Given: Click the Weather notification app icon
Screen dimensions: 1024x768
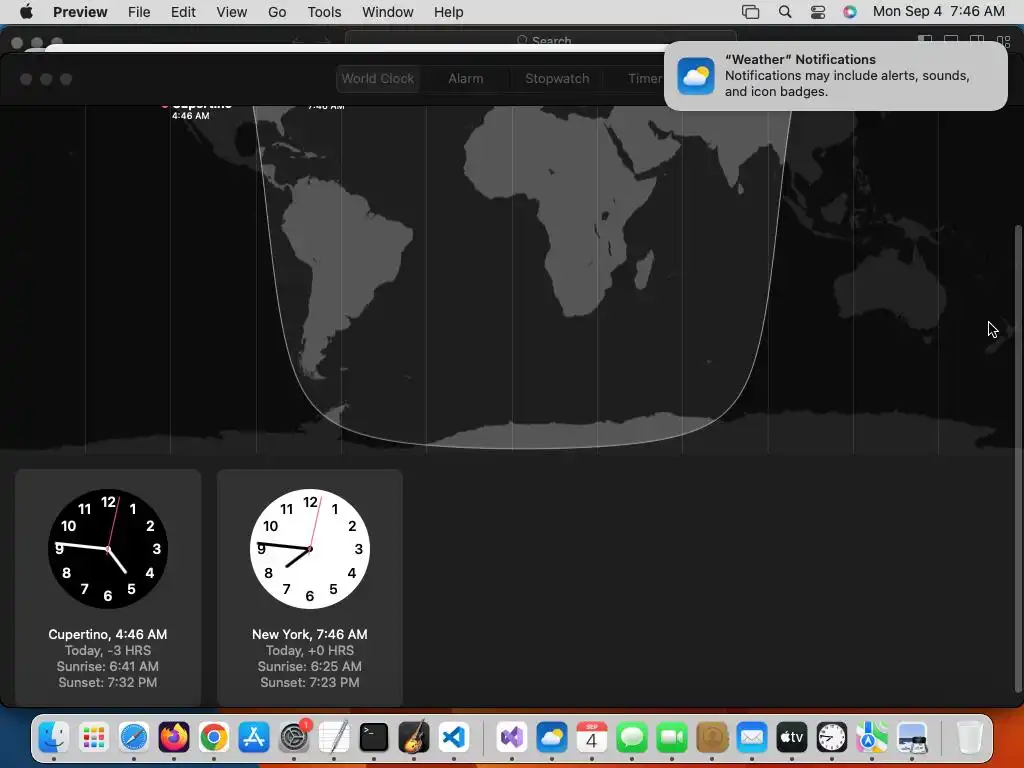Looking at the screenshot, I should pyautogui.click(x=696, y=76).
